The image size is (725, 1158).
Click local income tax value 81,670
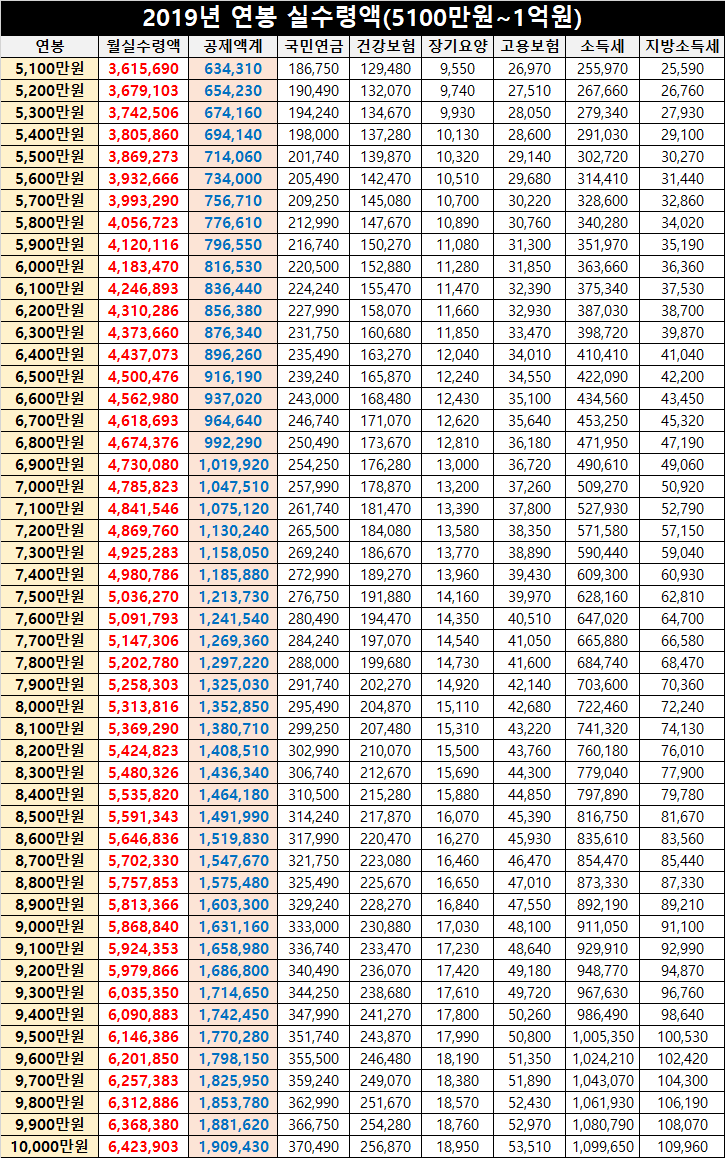click(682, 817)
